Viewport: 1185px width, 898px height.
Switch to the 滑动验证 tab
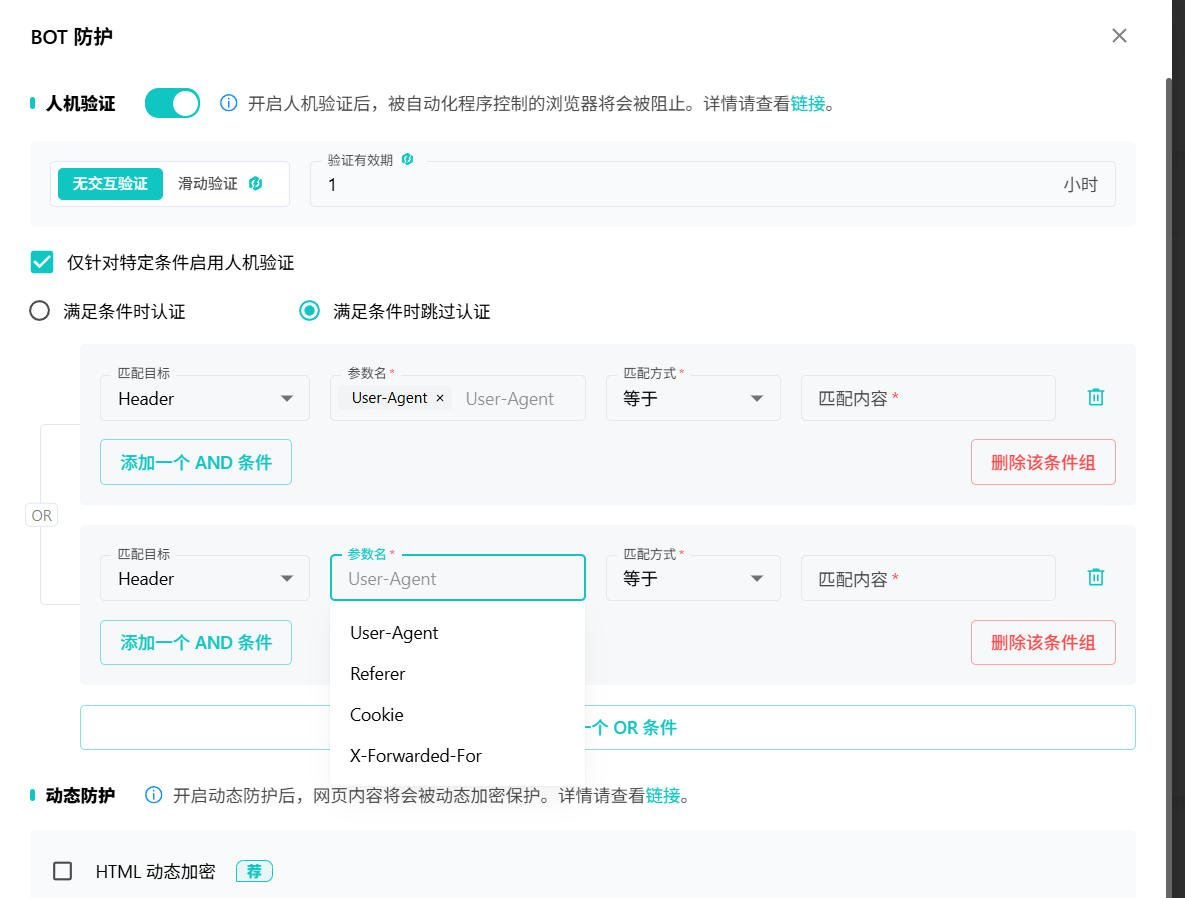coord(208,184)
